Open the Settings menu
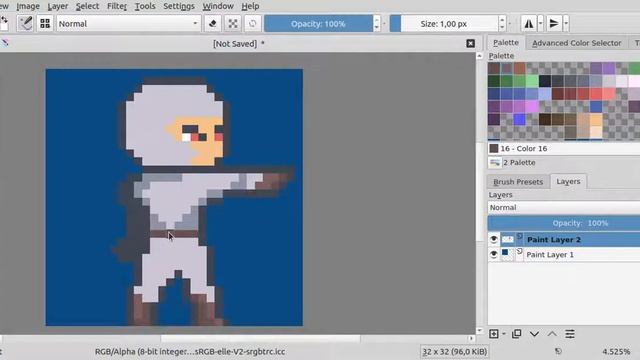640x360 pixels. (179, 6)
